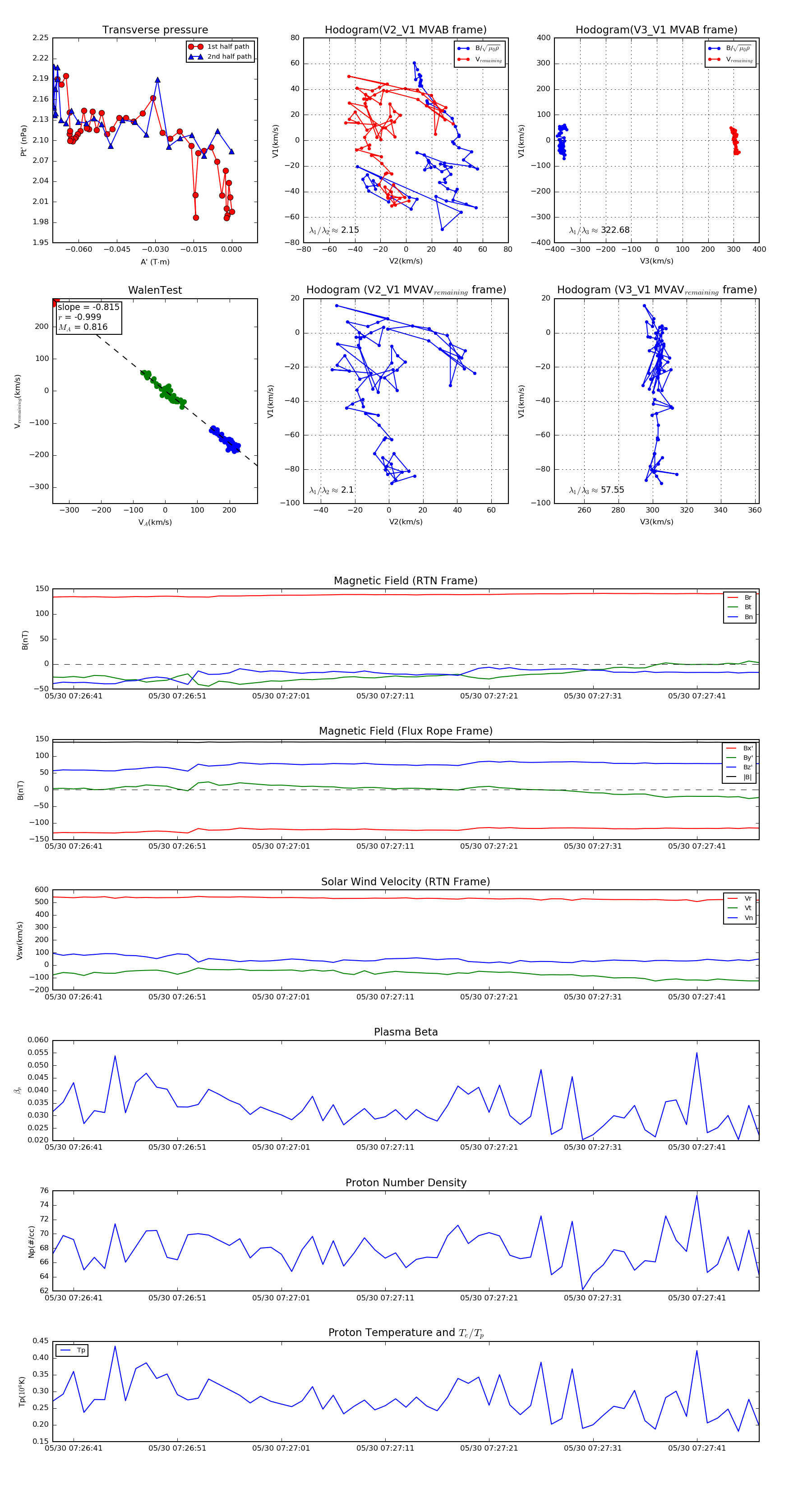This screenshot has width=812, height=1489.
Task: Click the 'Magnetic Field (RTN Frame)' title
Action: [405, 581]
